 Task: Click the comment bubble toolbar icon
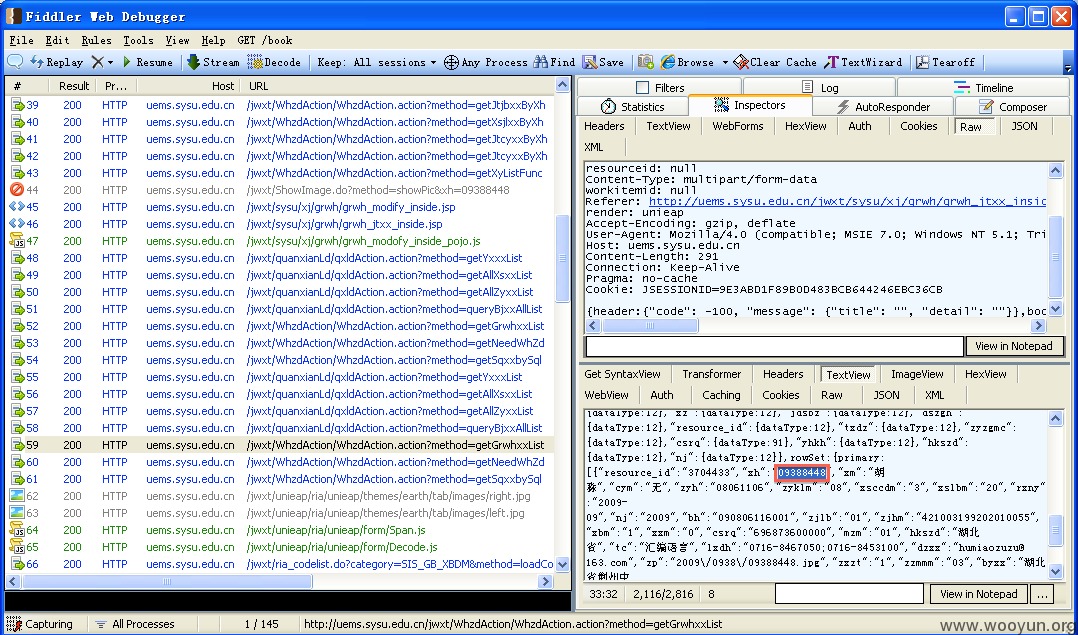tap(14, 62)
